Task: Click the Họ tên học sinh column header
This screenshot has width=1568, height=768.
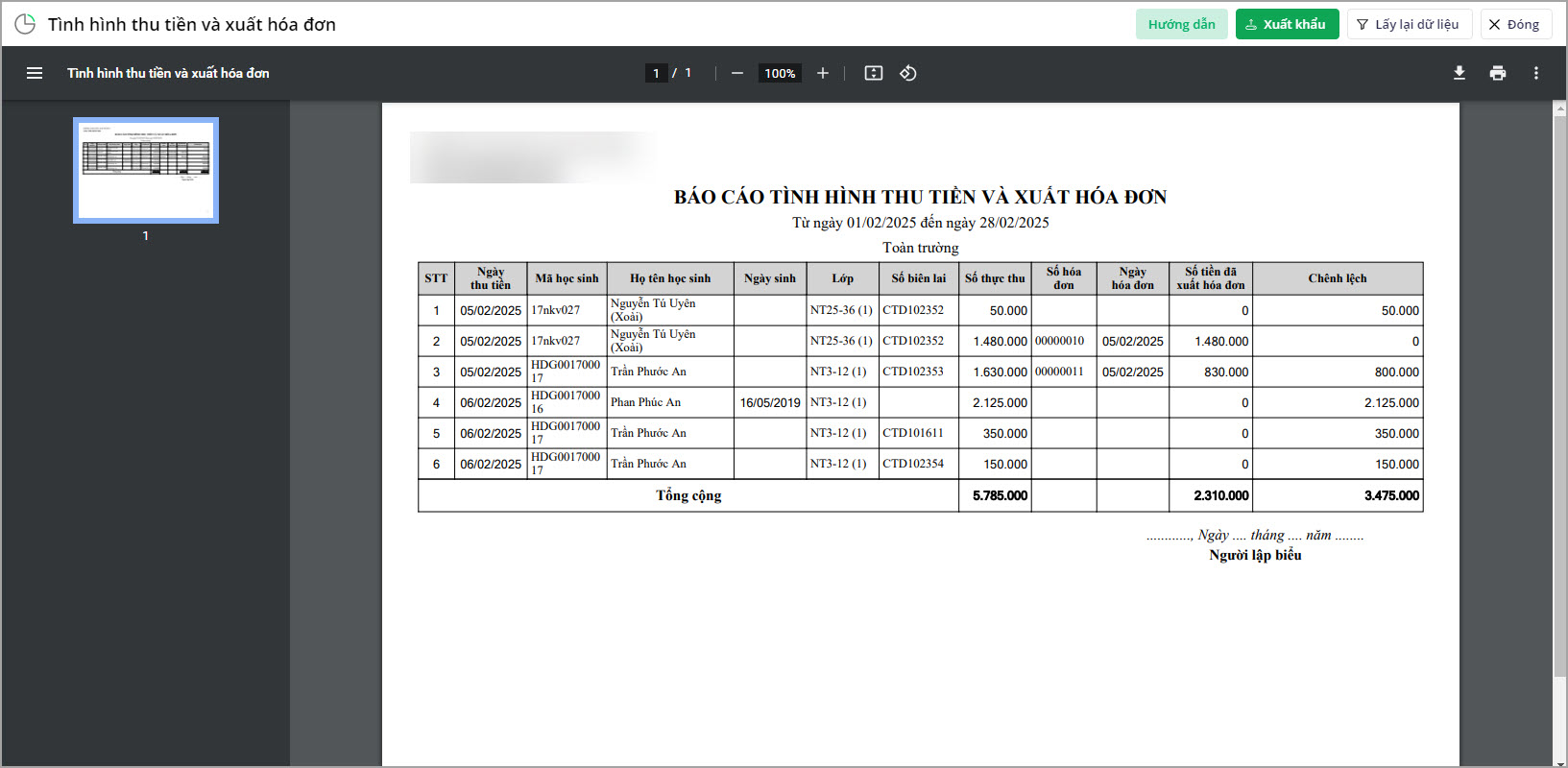Action: pyautogui.click(x=670, y=278)
